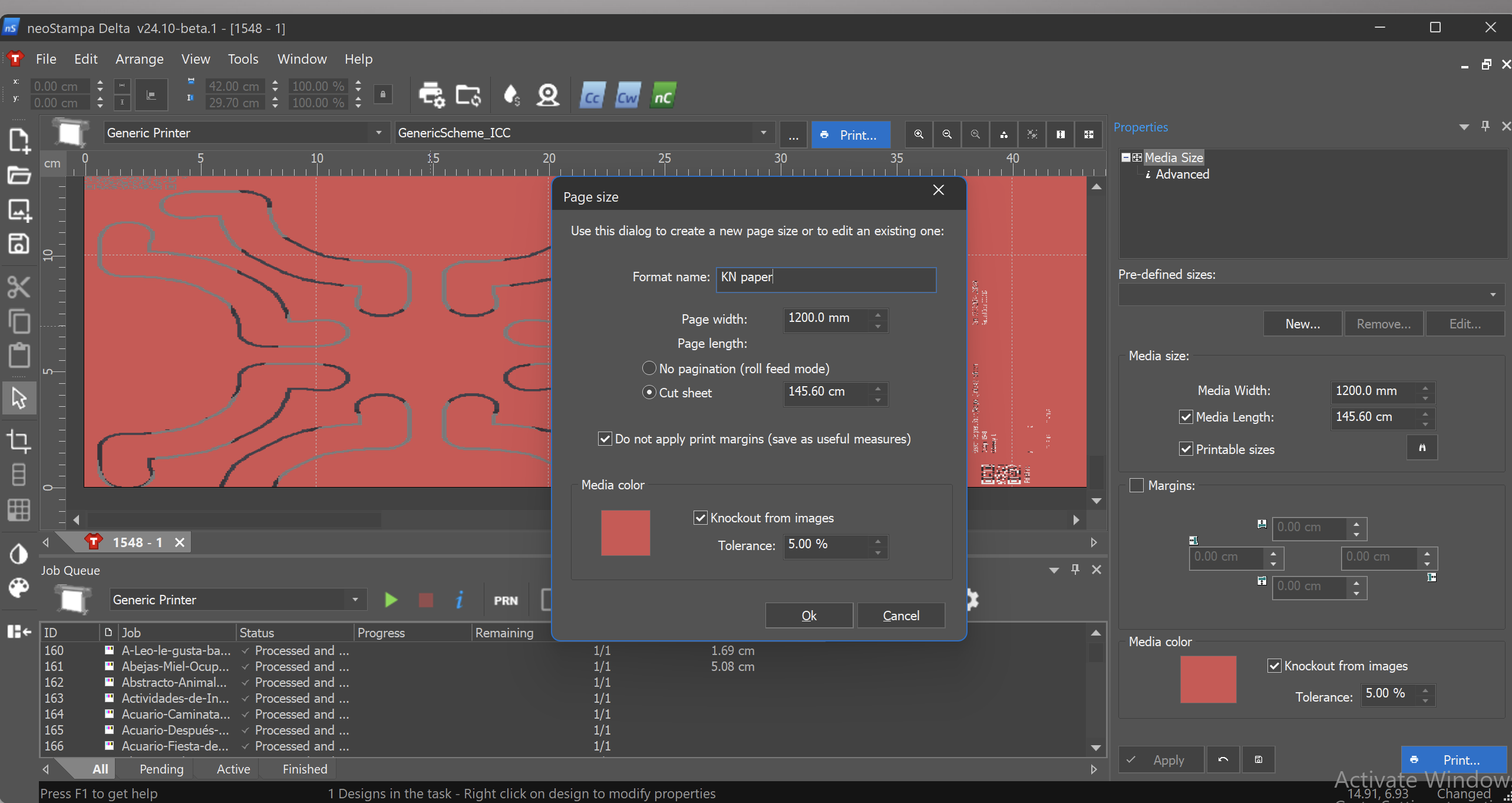
Task: Click the green play button in Job Queue
Action: [x=391, y=600]
